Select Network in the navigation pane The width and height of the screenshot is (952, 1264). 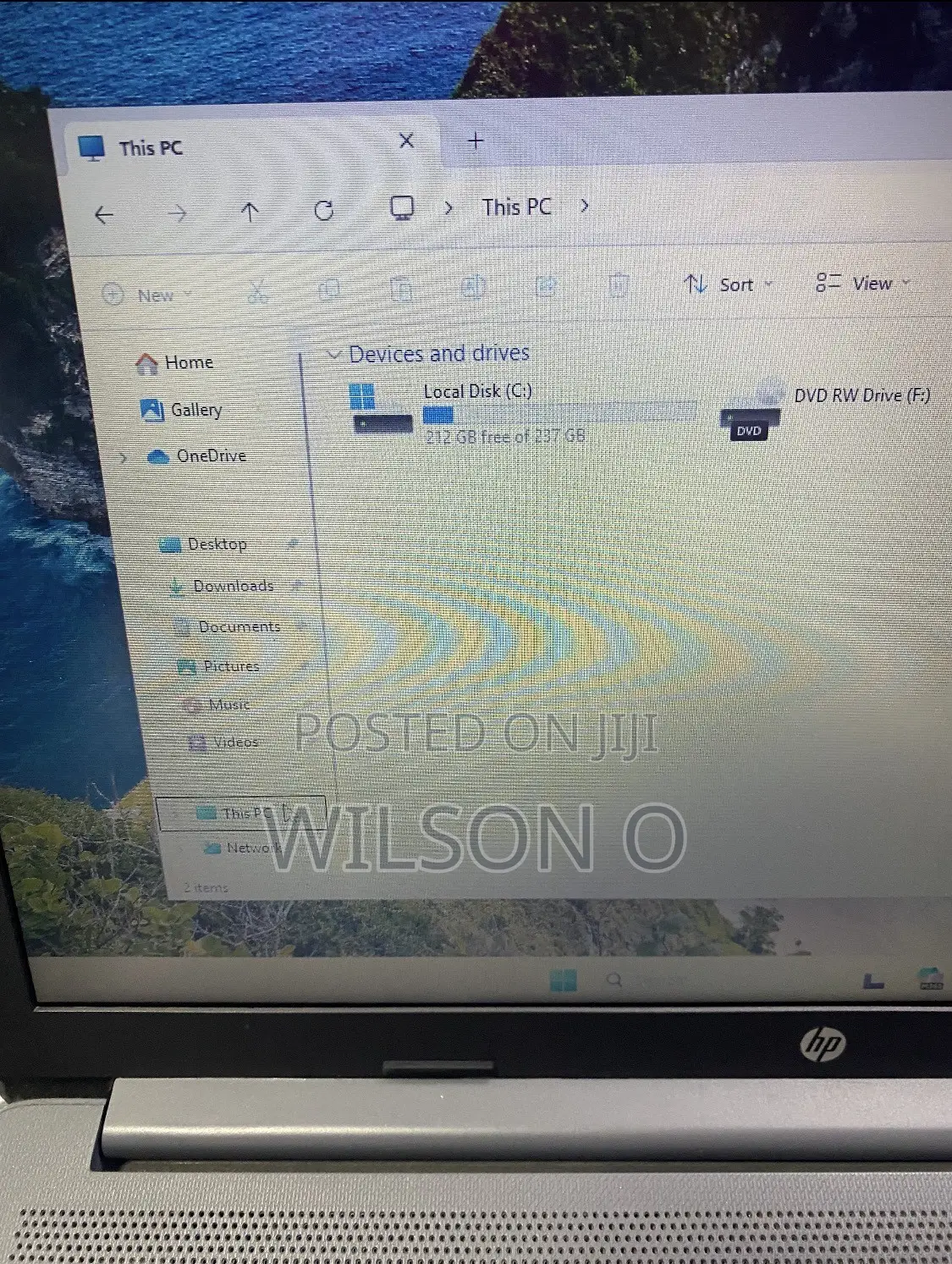tap(243, 847)
